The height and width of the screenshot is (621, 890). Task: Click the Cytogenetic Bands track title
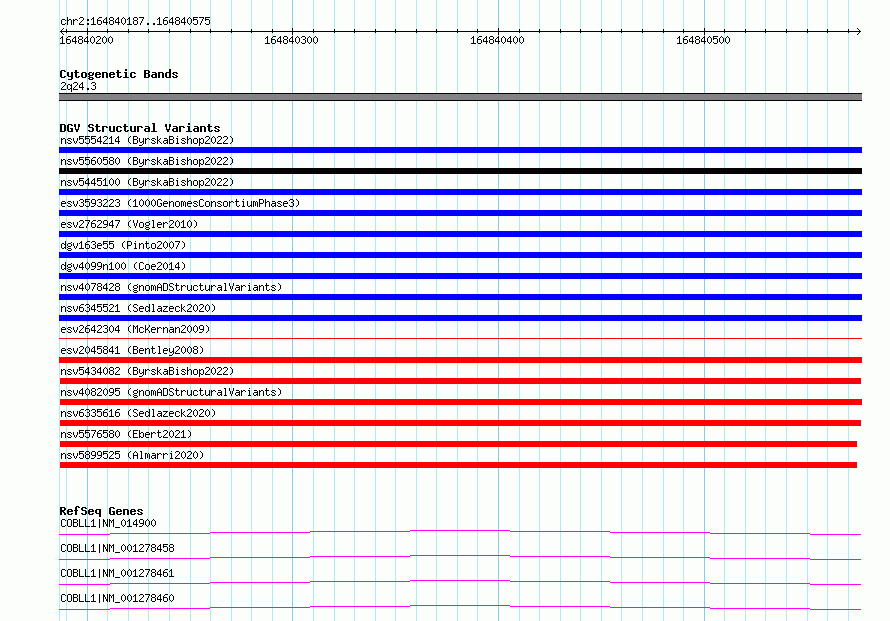click(119, 74)
